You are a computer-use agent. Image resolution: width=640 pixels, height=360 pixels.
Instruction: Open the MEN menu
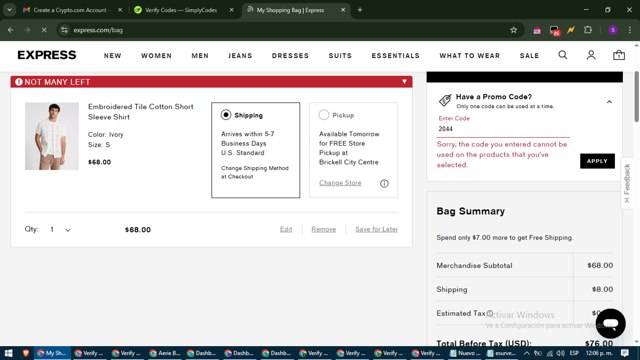[200, 56]
